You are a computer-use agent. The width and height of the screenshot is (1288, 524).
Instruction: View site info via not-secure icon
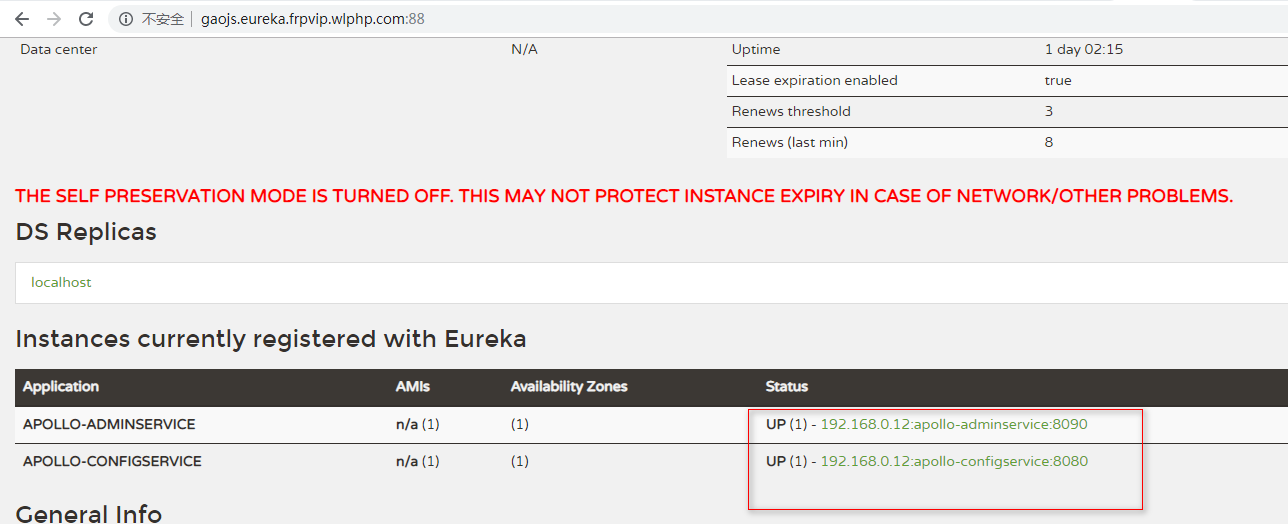(126, 19)
